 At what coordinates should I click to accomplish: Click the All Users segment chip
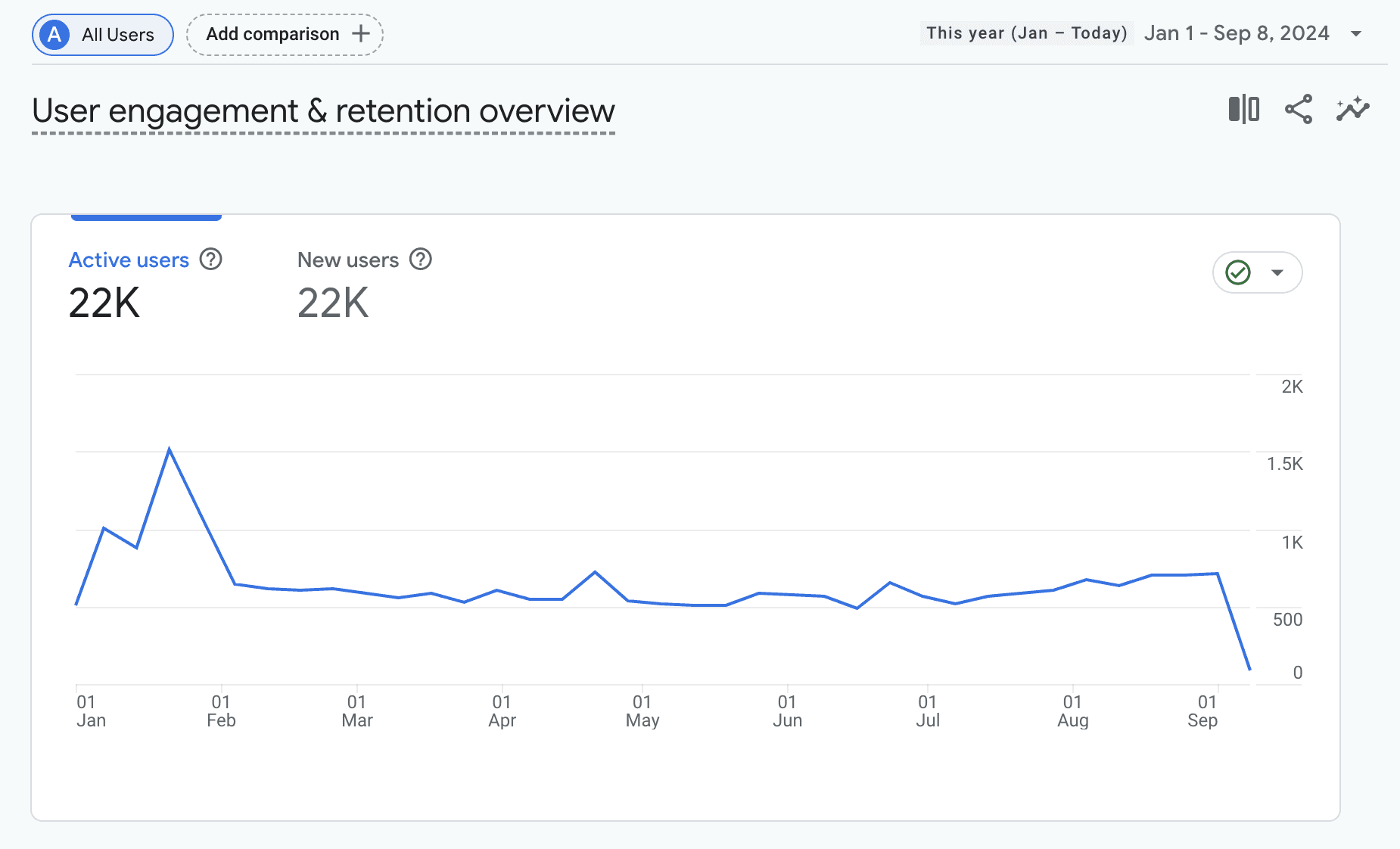pos(103,35)
